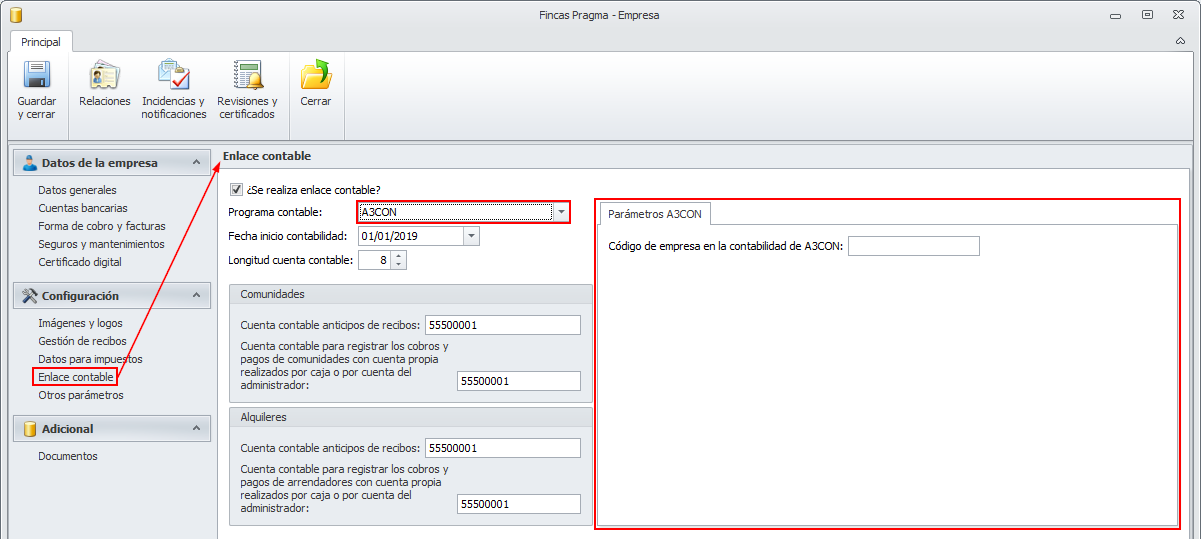This screenshot has width=1201, height=539.
Task: Click the Programa contable A3CON text box
Action: coord(455,212)
